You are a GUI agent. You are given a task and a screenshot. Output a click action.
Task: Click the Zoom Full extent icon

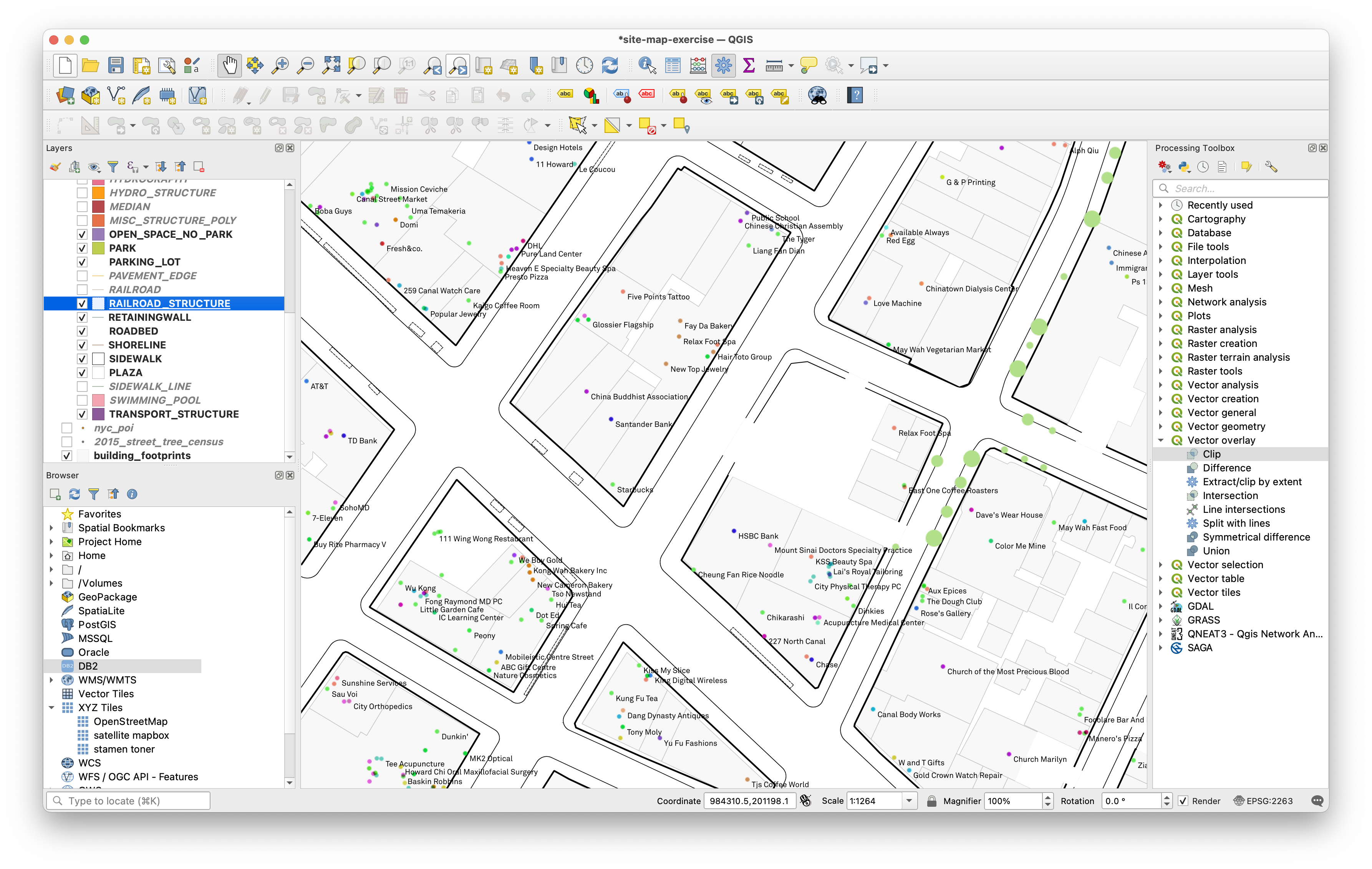click(x=331, y=66)
